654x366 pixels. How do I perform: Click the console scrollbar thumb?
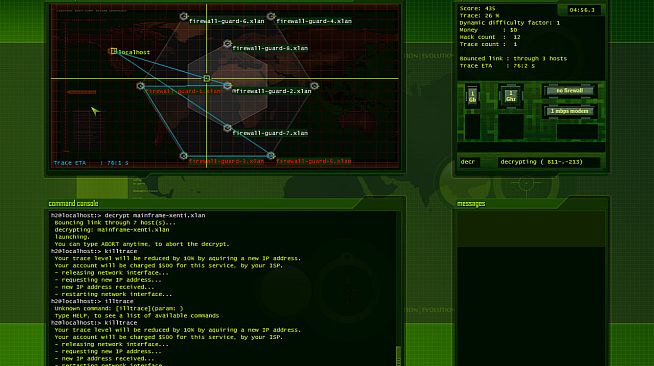click(398, 355)
